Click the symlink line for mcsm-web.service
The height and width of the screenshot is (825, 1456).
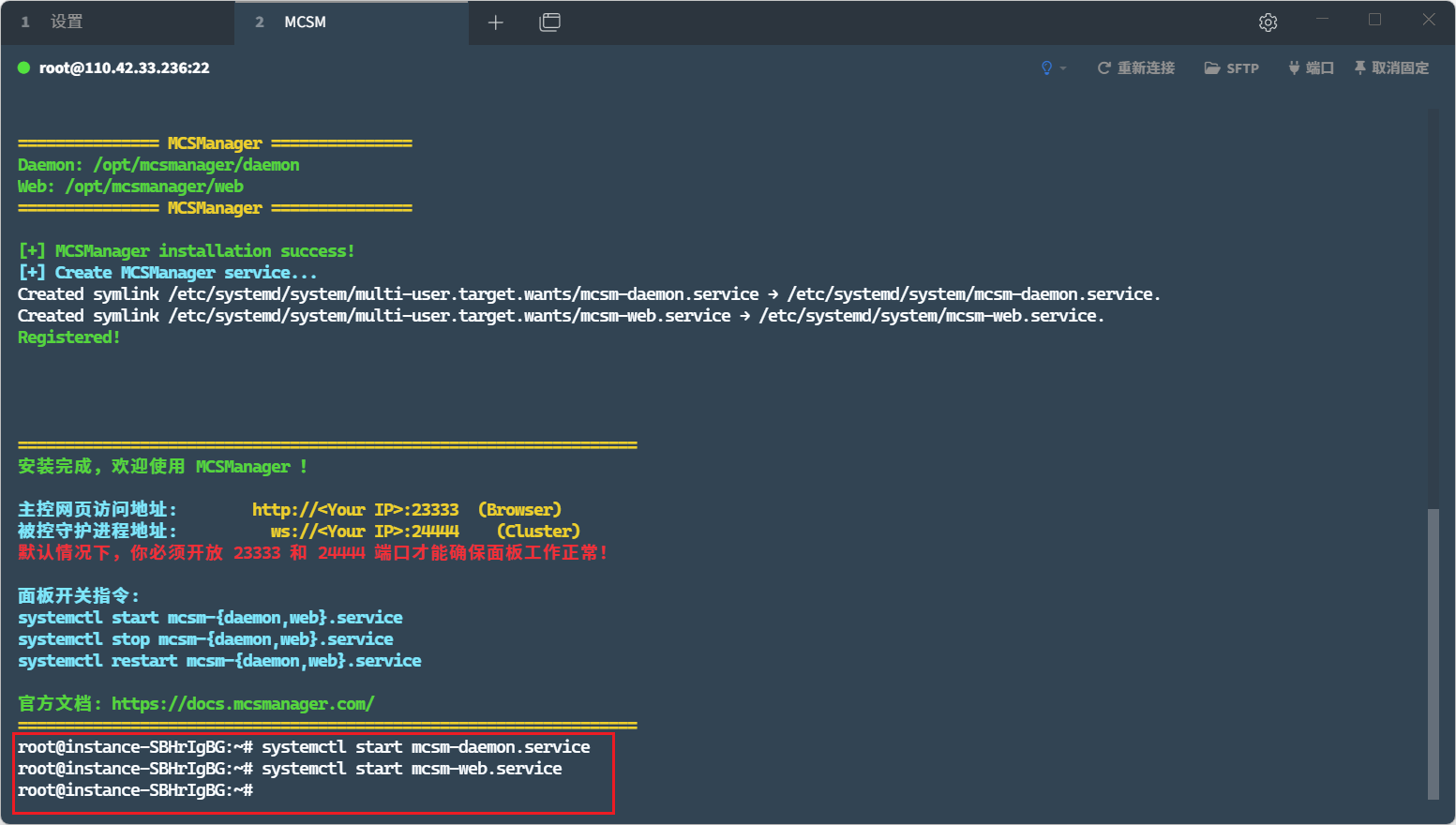(x=562, y=316)
